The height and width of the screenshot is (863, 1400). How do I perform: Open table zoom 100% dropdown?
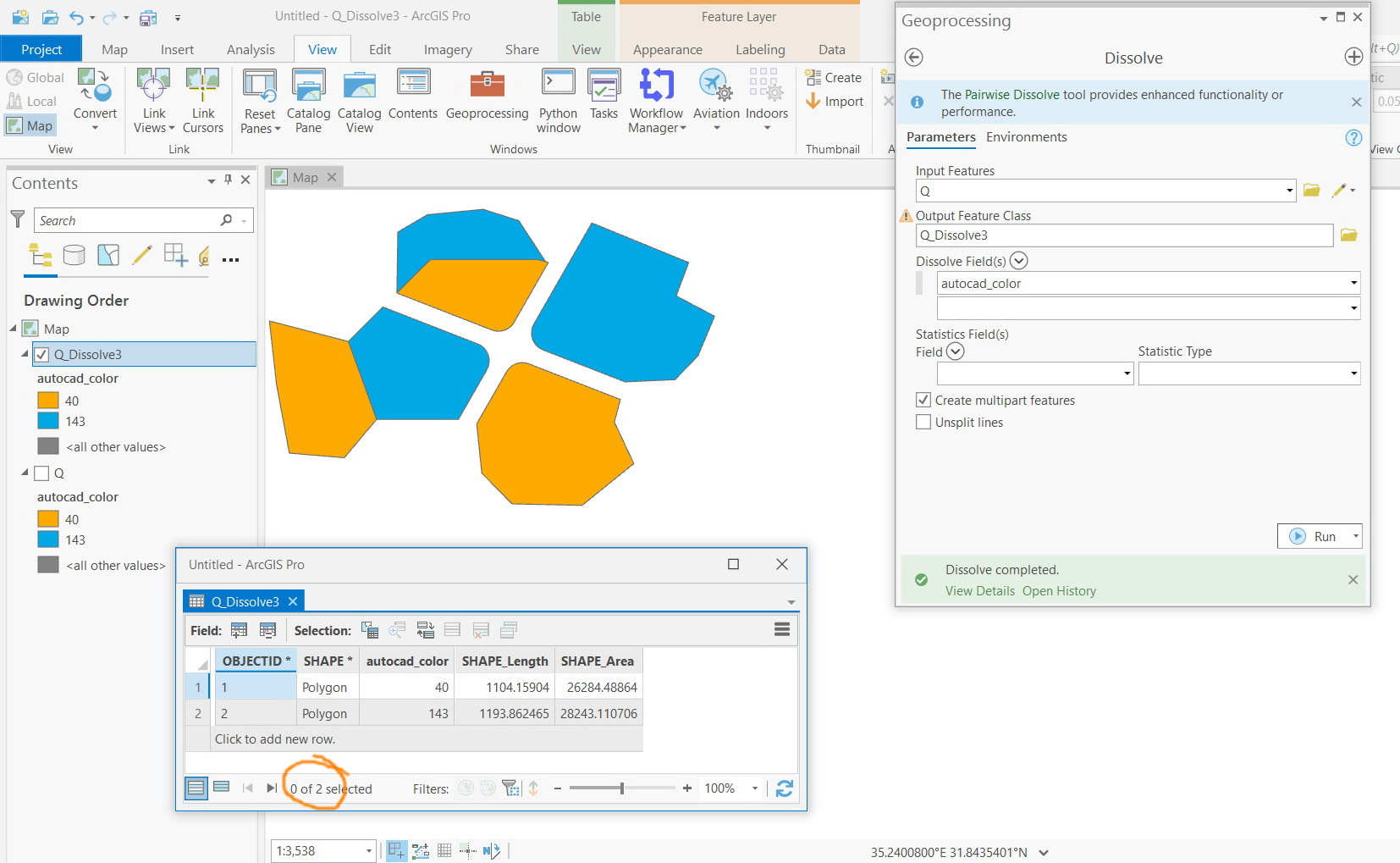coord(754,788)
